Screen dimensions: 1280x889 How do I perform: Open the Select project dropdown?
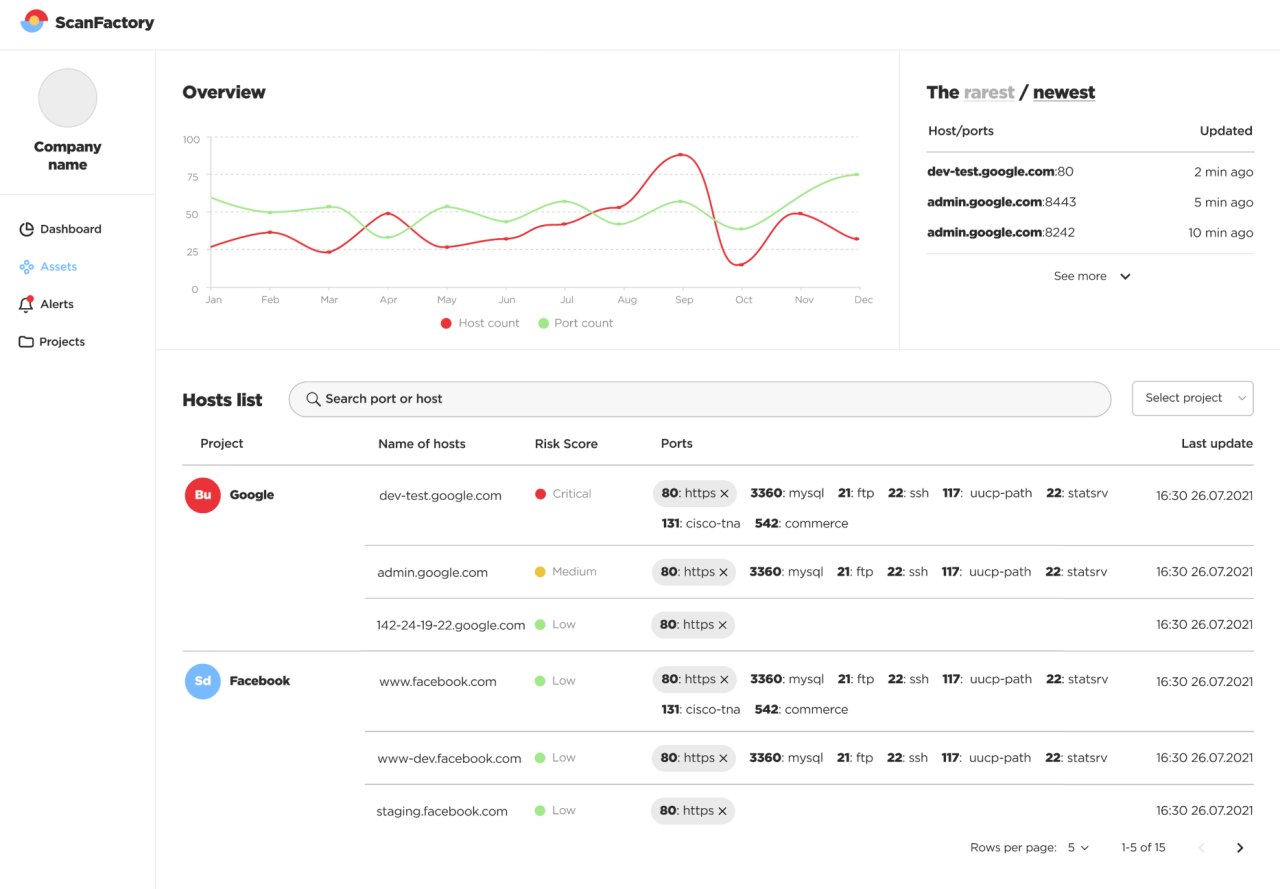point(1193,398)
